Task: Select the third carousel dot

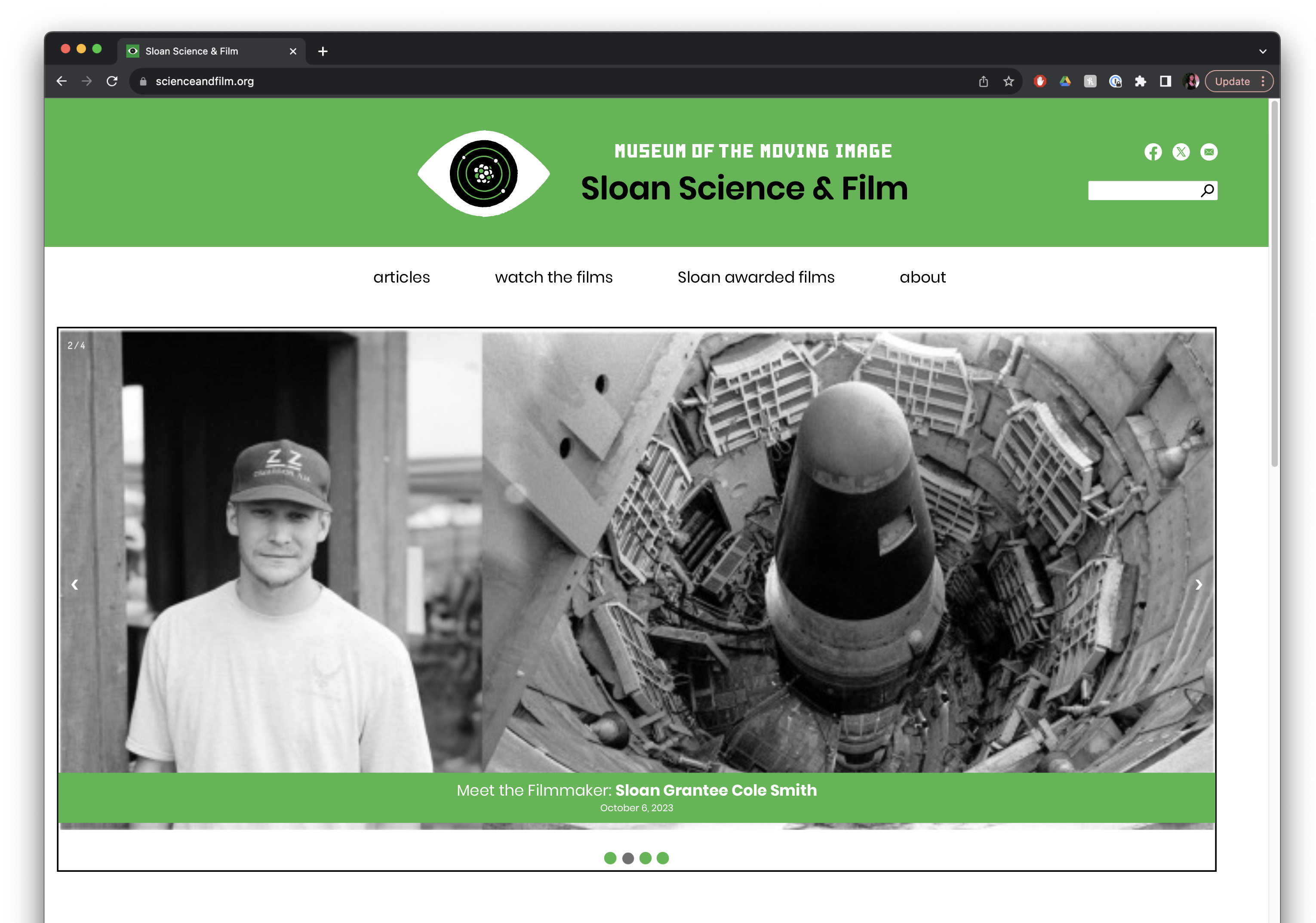Action: [x=646, y=858]
